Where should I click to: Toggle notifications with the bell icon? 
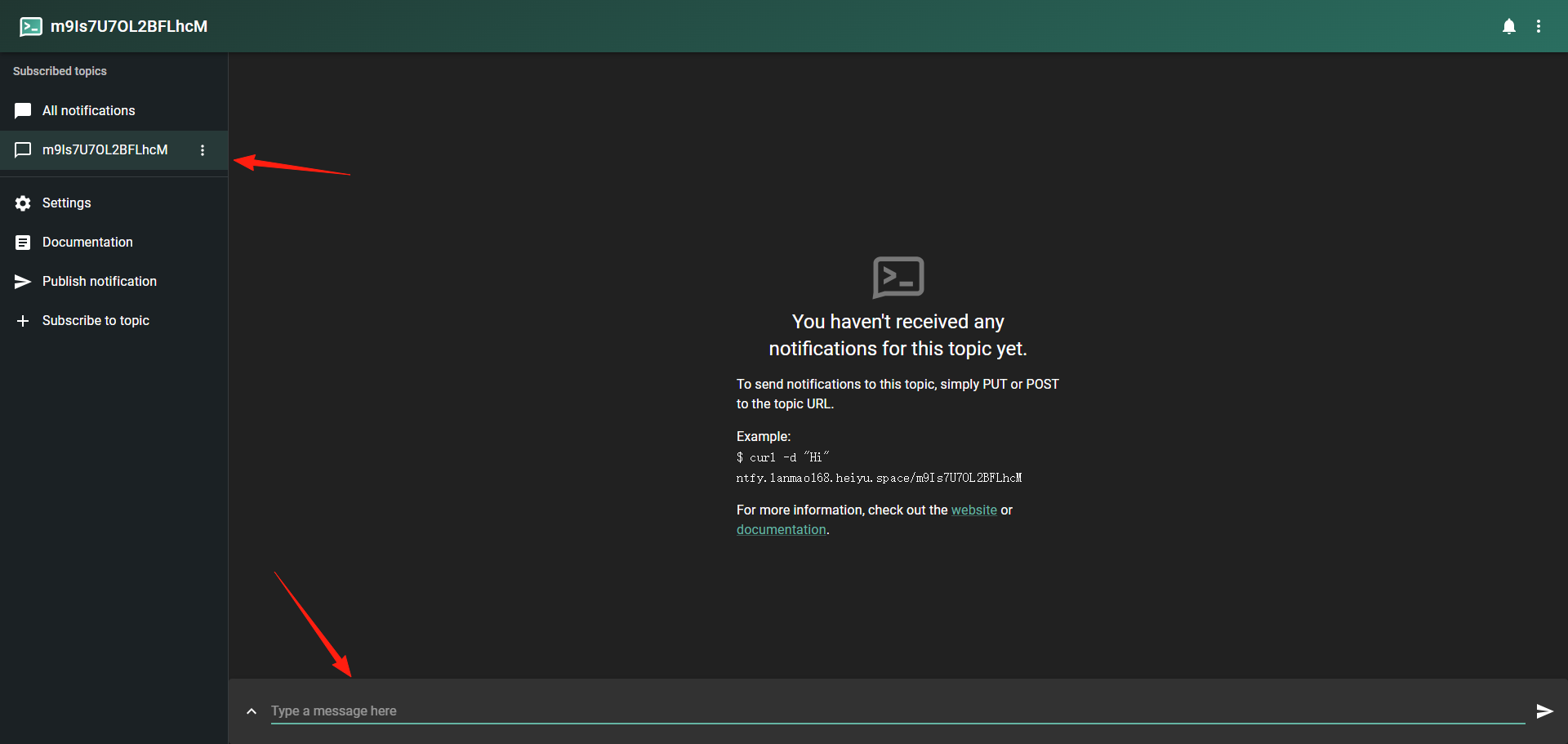click(x=1509, y=26)
